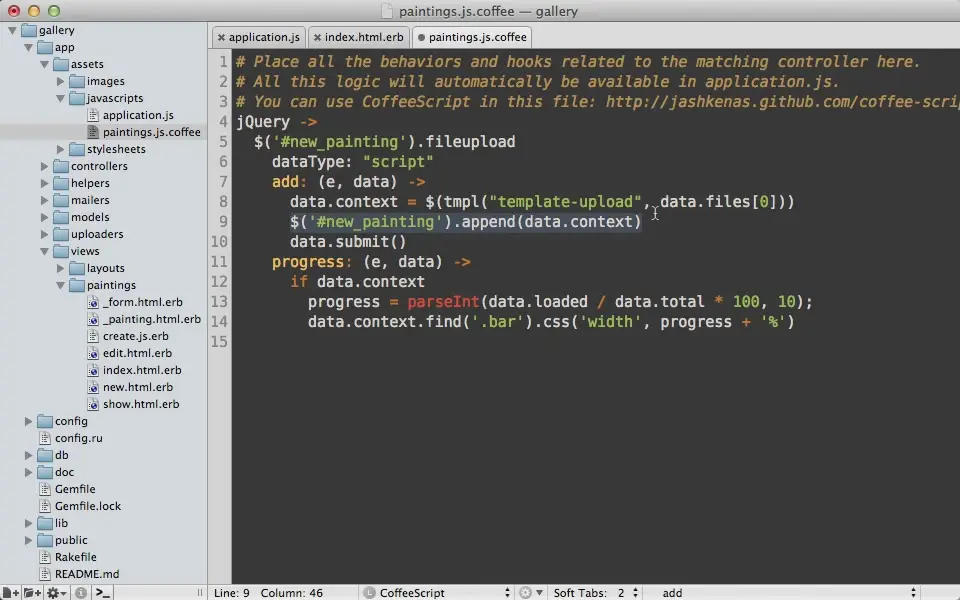Open the 'add' symbol dropdown in status bar
Image resolution: width=960 pixels, height=600 pixels.
789,593
